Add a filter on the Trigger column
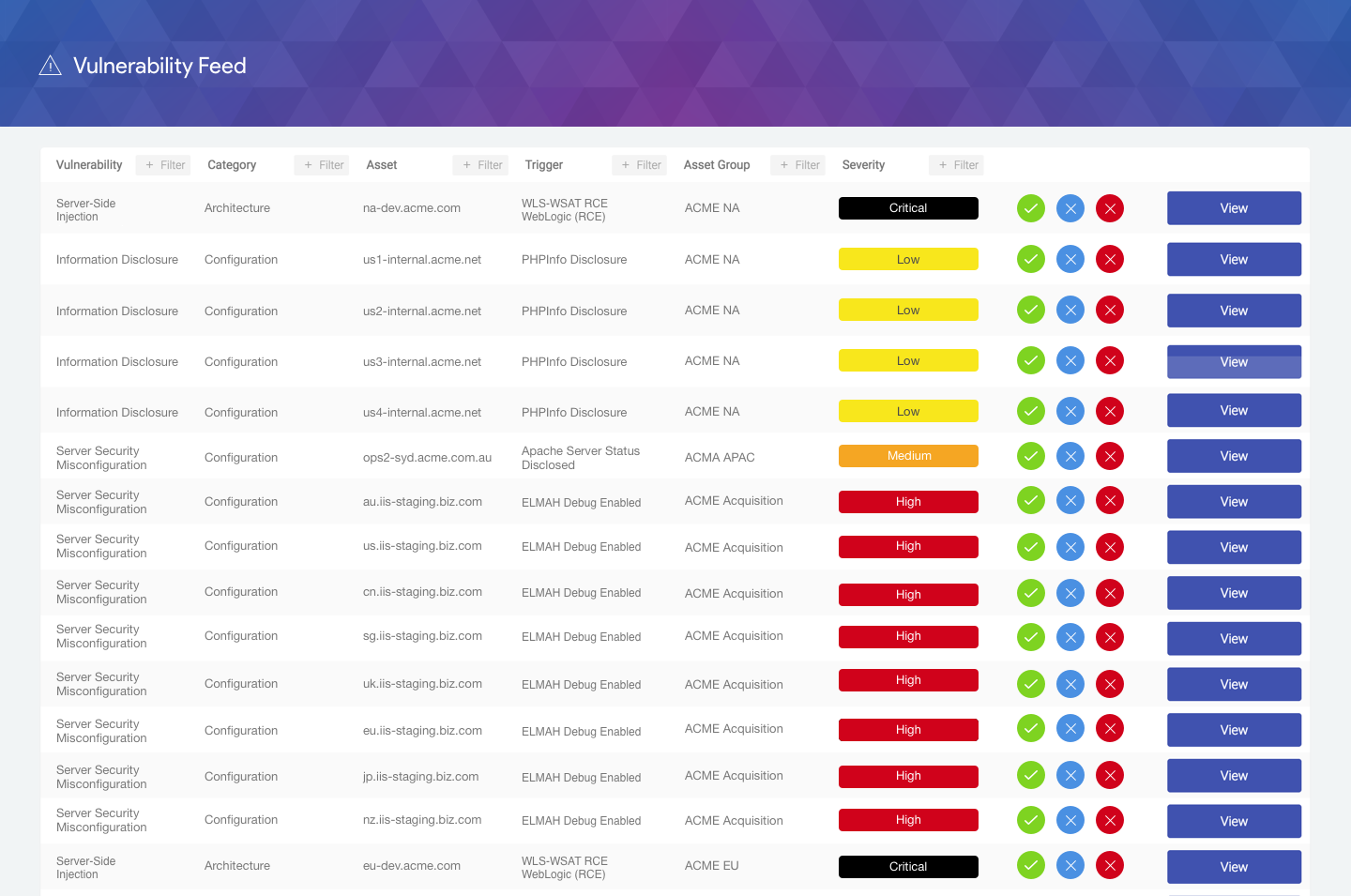Image resolution: width=1351 pixels, height=896 pixels. click(x=639, y=165)
